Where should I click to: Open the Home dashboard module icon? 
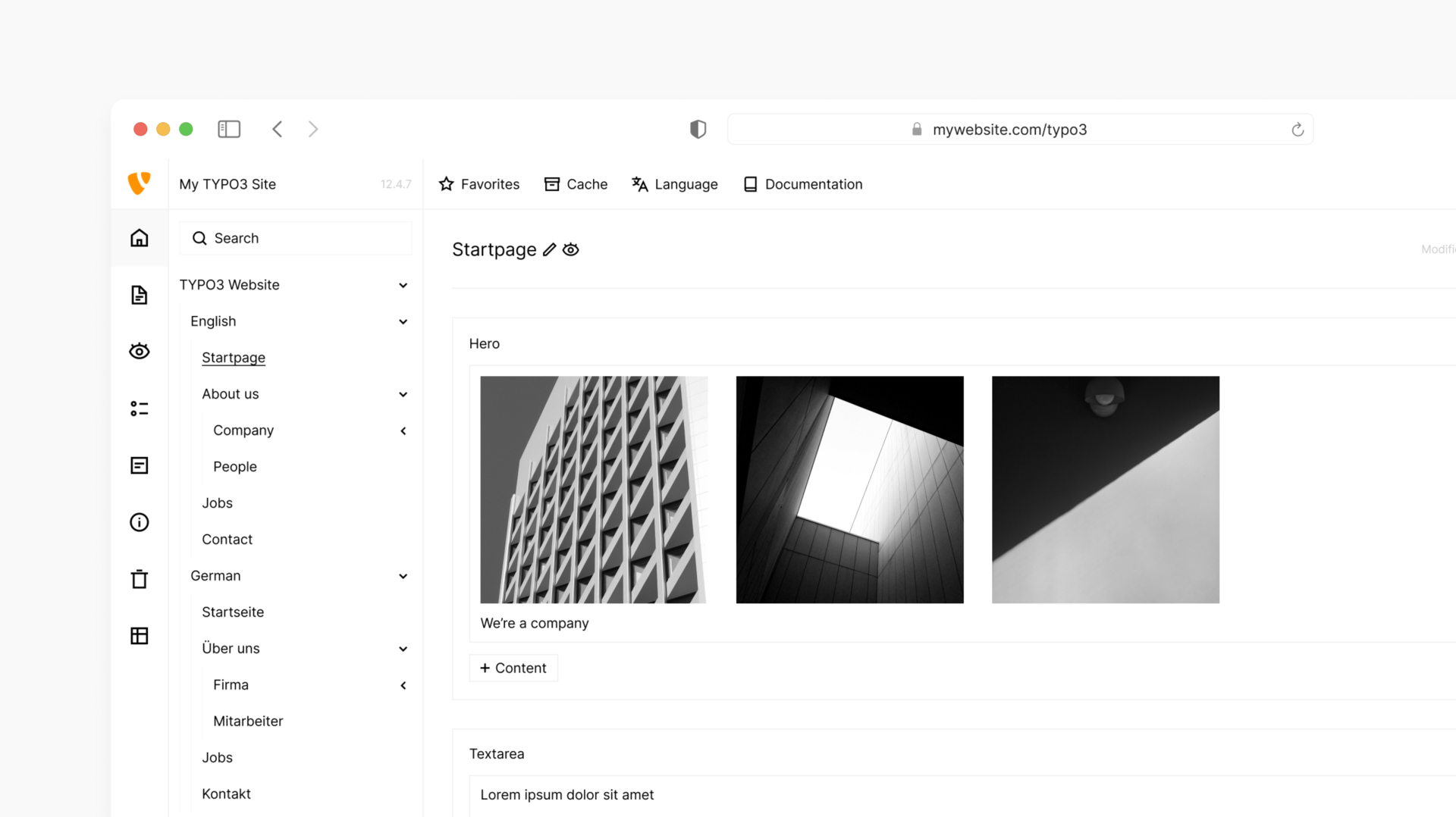tap(140, 238)
